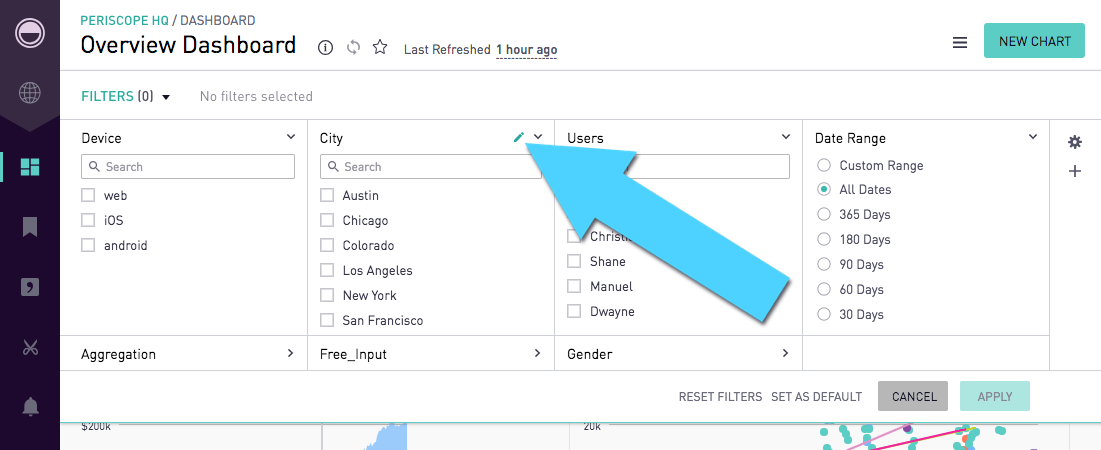Click the Device search field
Screen dimensions: 1101x450
[x=188, y=166]
